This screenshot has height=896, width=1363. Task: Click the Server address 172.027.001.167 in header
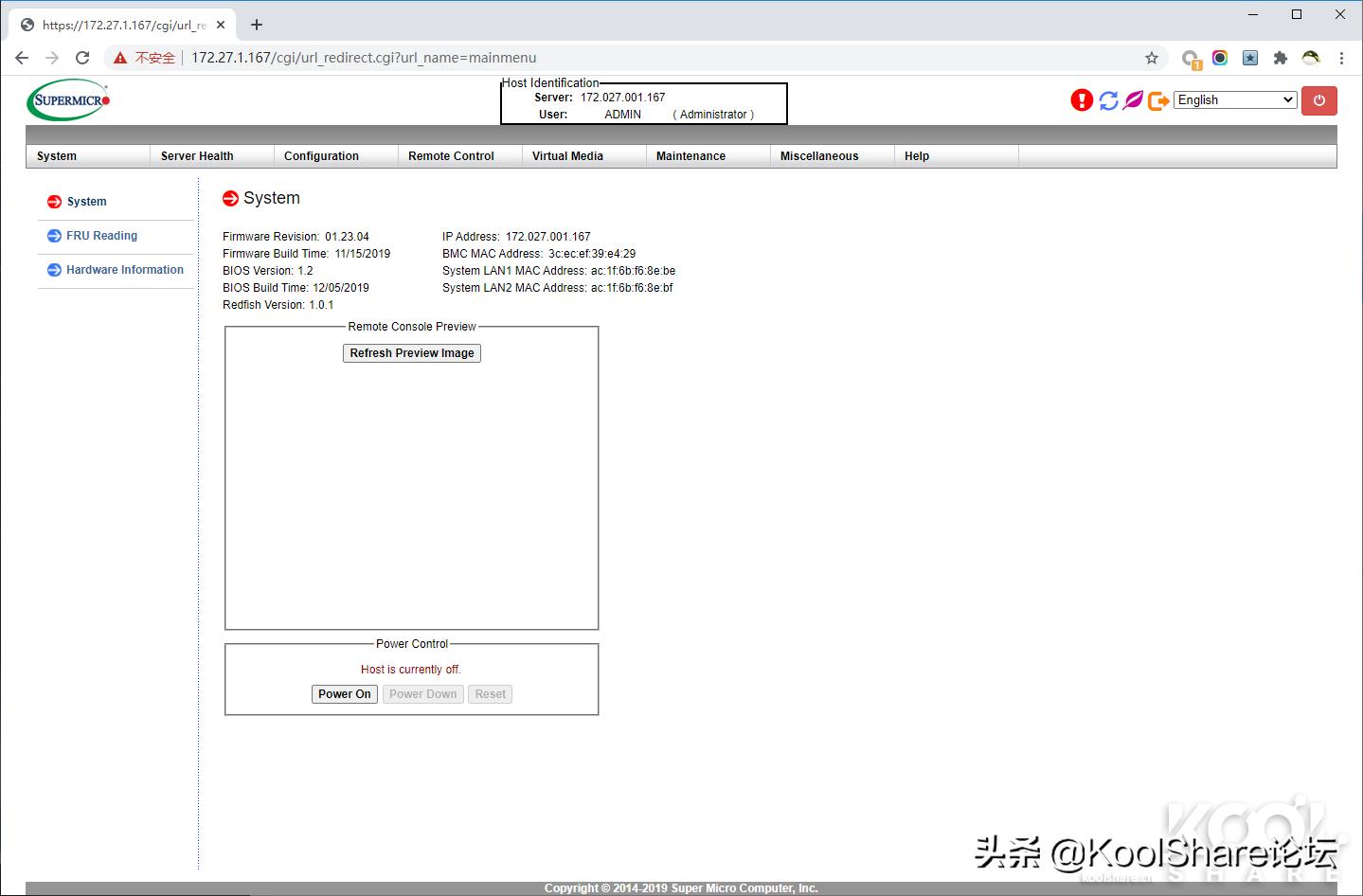point(622,98)
